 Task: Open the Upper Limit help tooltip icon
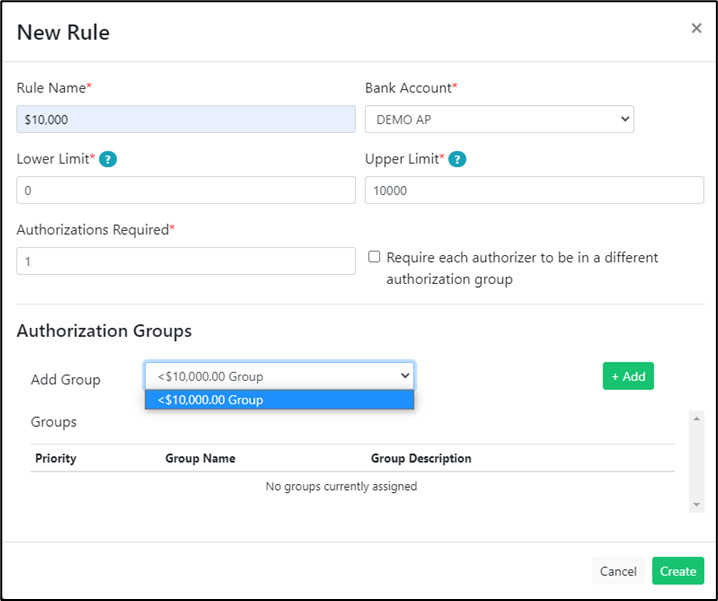[x=457, y=160]
